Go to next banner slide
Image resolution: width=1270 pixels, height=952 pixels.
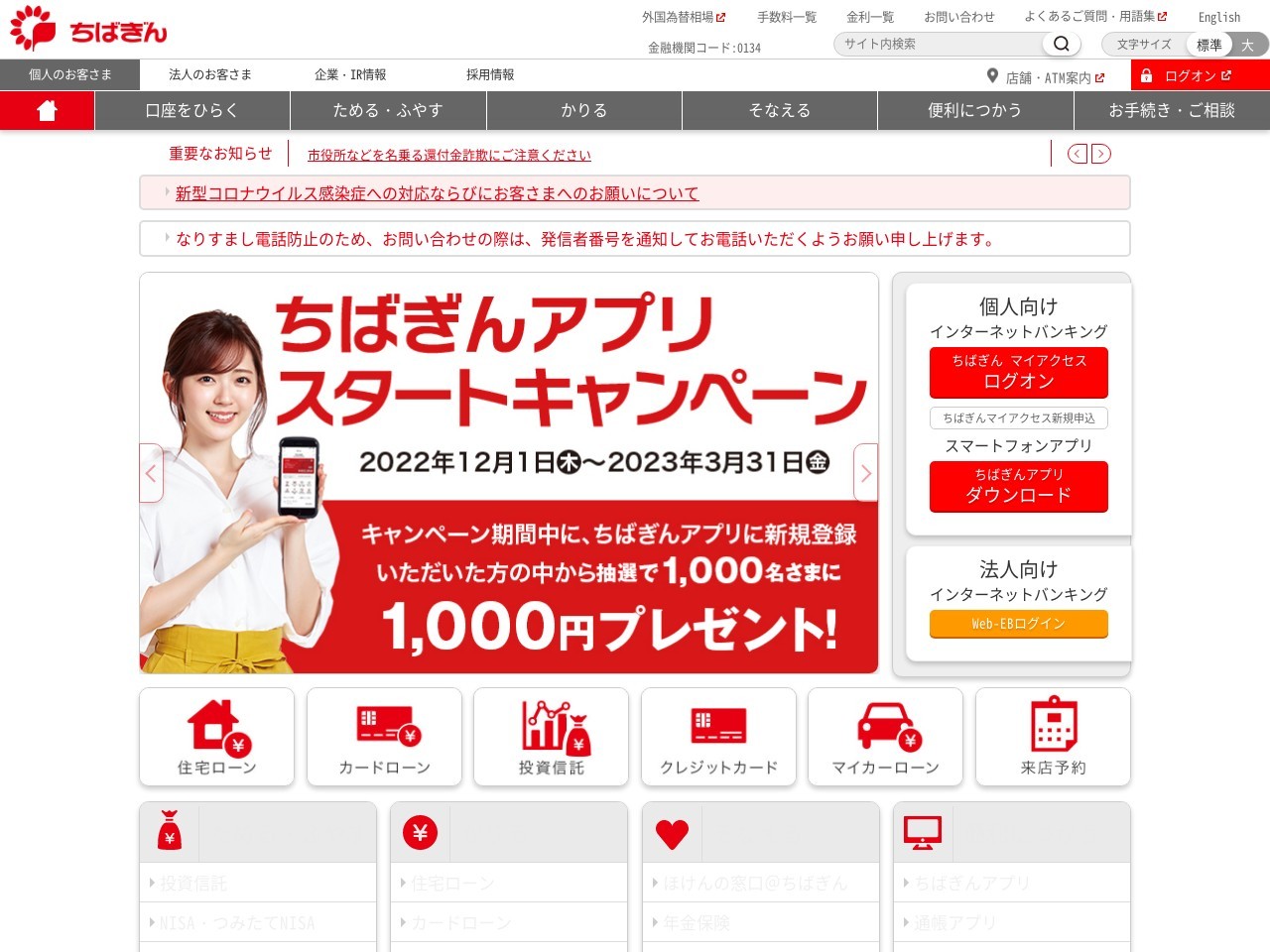(x=866, y=473)
